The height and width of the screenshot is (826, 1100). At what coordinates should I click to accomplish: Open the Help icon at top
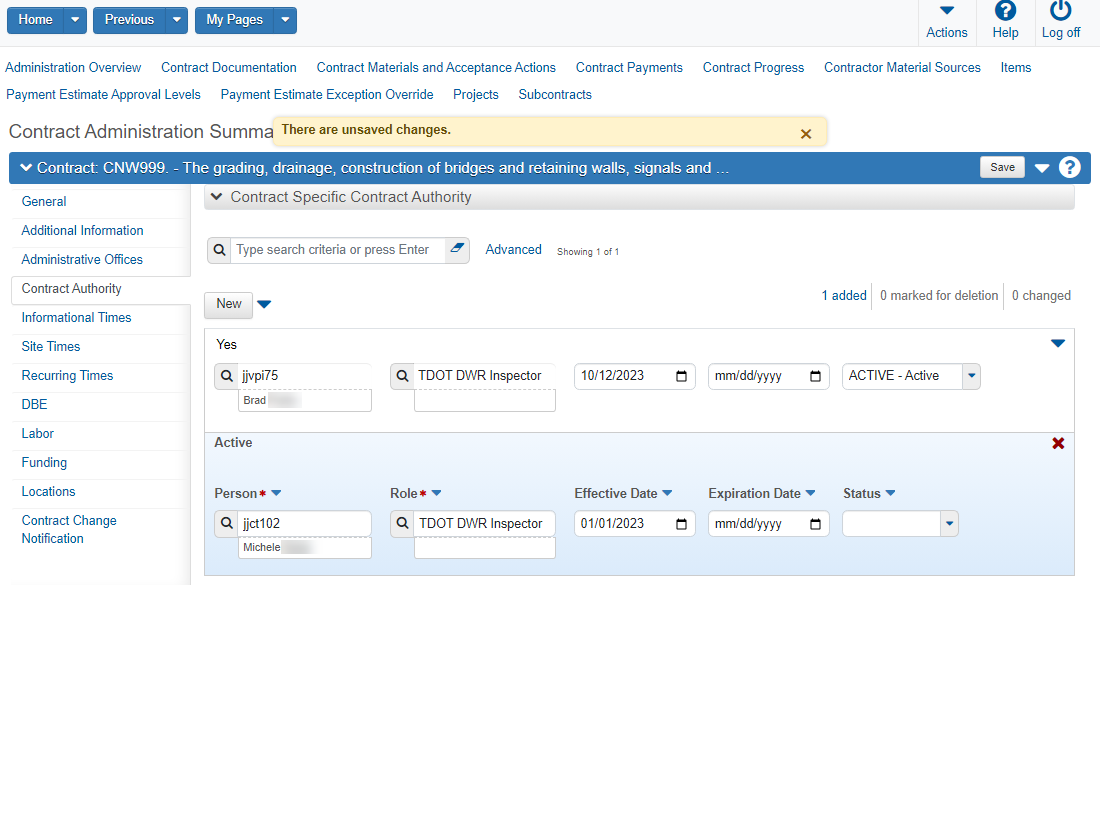(1005, 11)
